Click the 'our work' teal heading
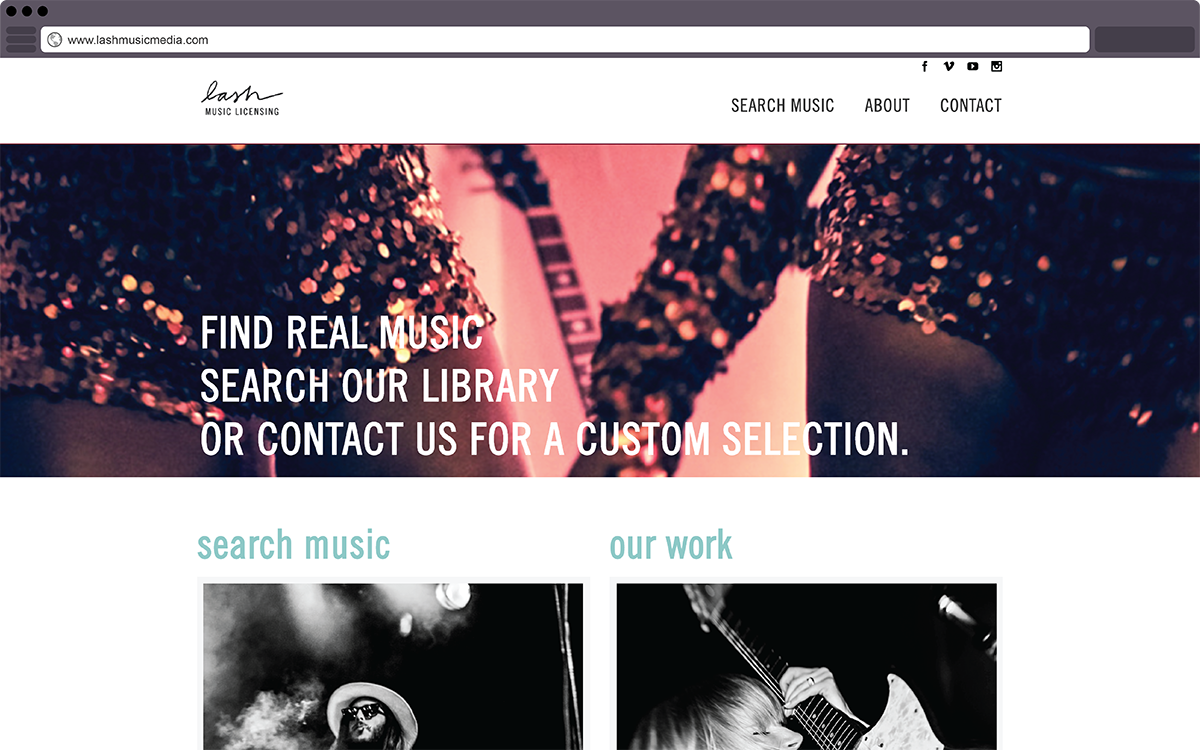Screen dimensions: 1200x750 pos(671,545)
